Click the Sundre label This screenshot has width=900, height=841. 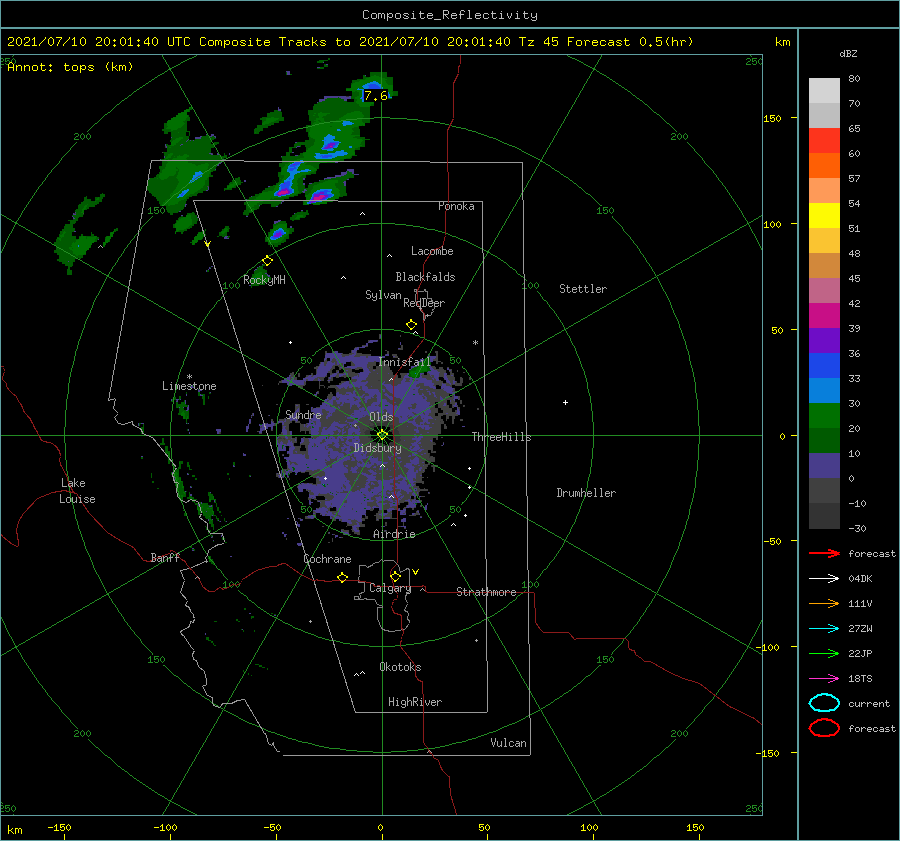(303, 414)
